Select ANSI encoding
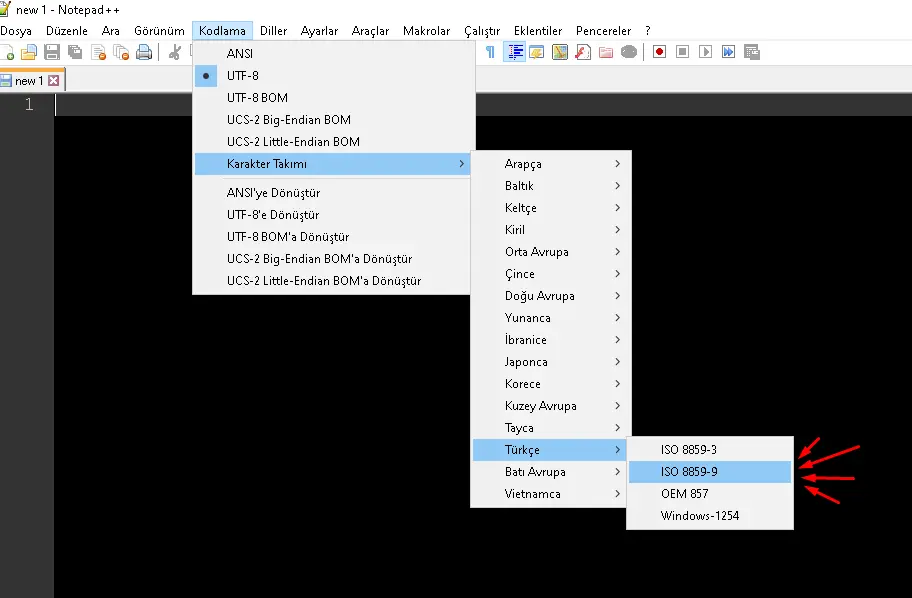Image resolution: width=912 pixels, height=598 pixels. (x=334, y=54)
